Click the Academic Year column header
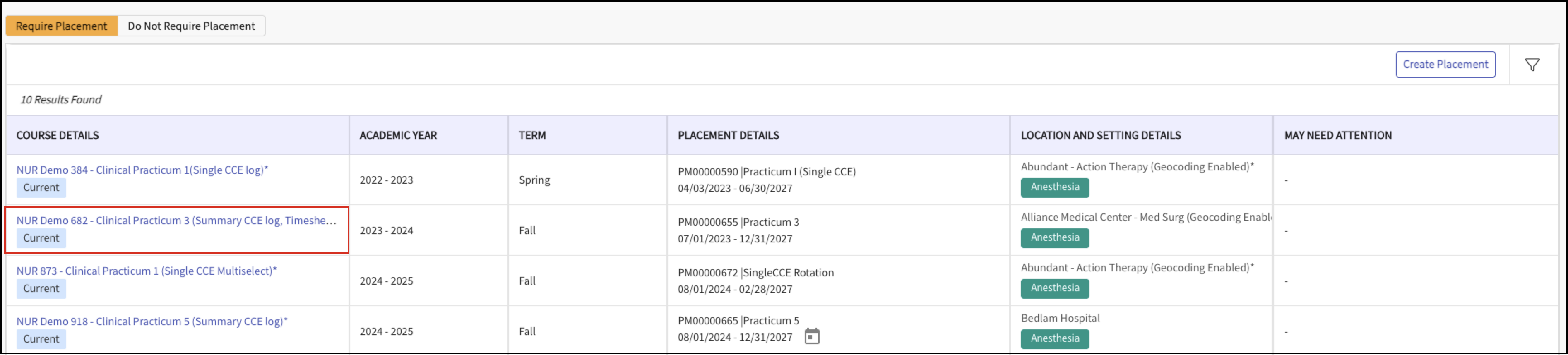 pos(398,136)
